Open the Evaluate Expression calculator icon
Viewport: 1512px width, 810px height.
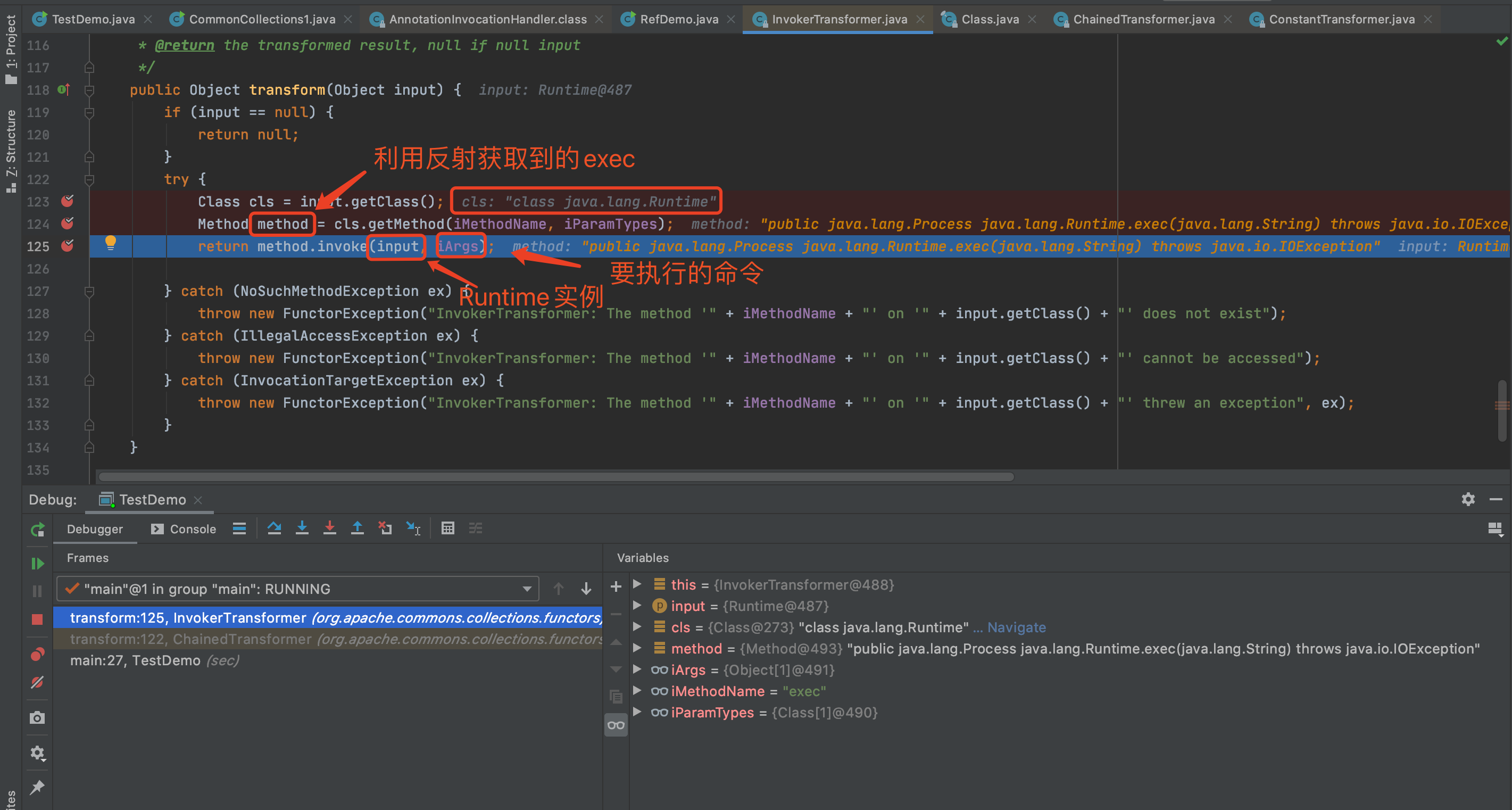pos(447,528)
